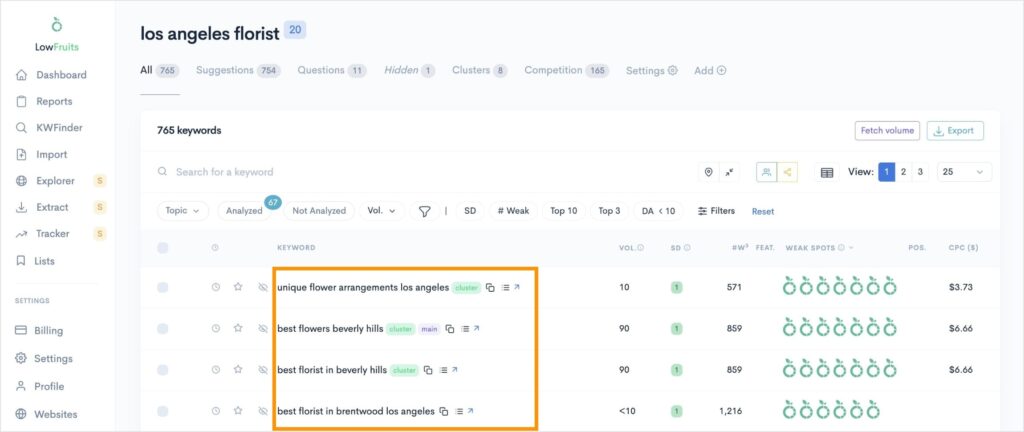Check the best florist in brentwood checkbox

coord(163,412)
